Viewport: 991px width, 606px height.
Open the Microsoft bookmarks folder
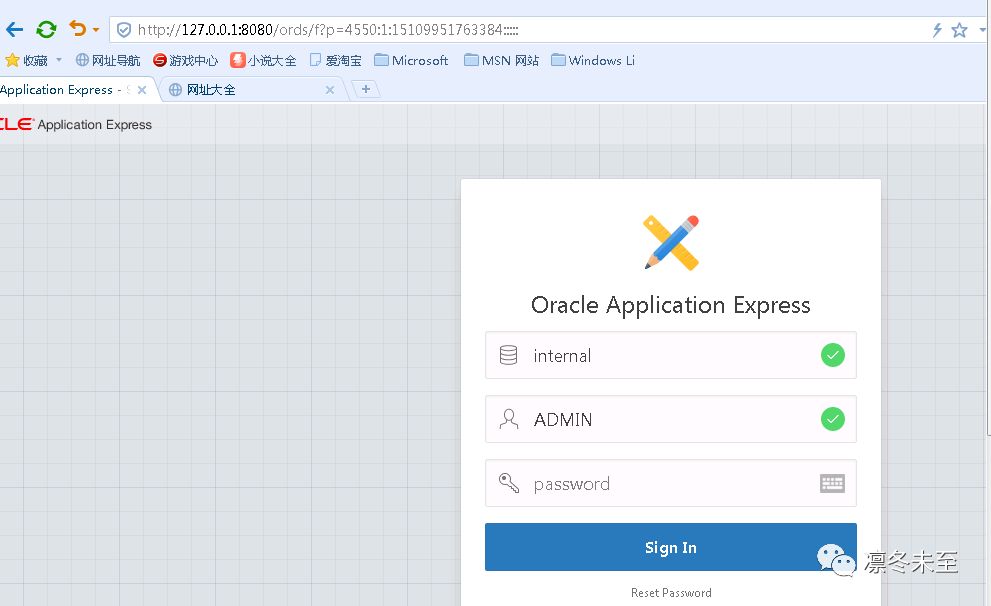(411, 60)
